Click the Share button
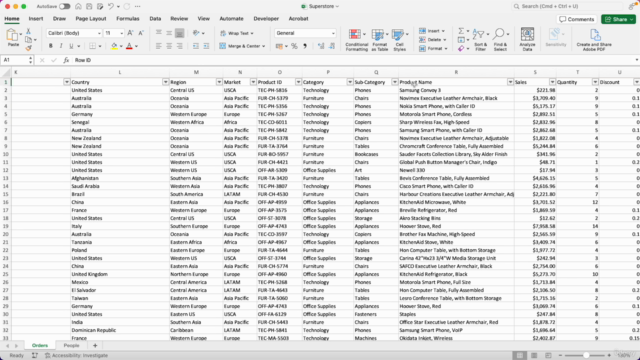This screenshot has width=640, height=360. pos(618,19)
